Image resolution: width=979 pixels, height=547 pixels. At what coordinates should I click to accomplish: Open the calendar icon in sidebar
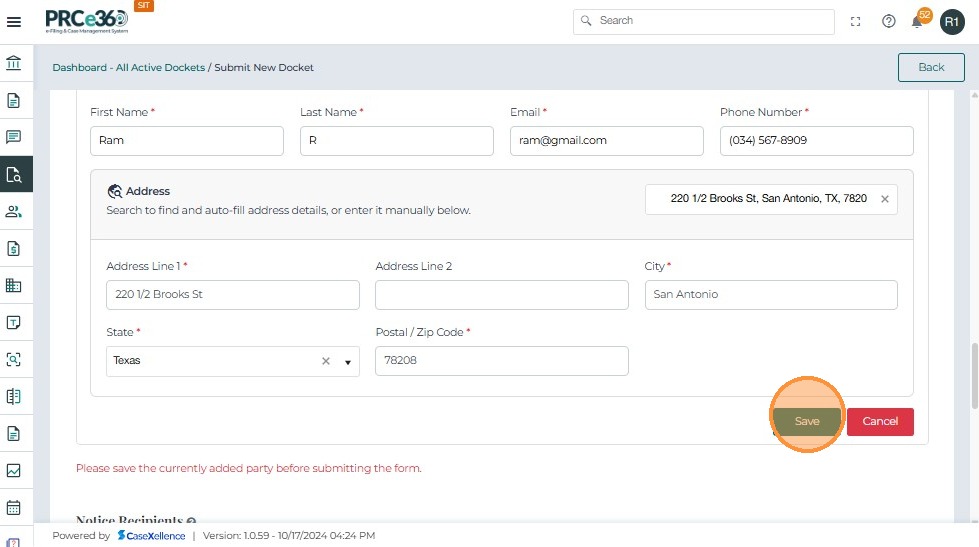click(14, 507)
